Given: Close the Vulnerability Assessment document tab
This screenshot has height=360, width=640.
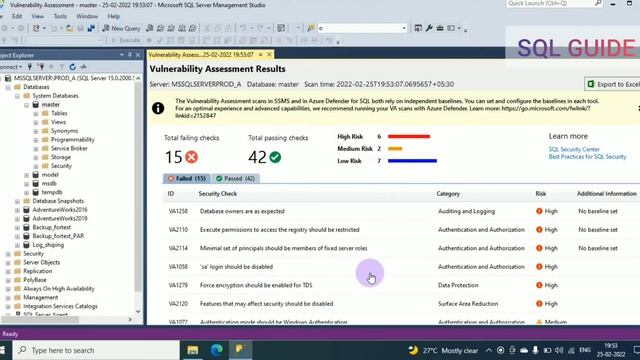Looking at the screenshot, I should (269, 55).
